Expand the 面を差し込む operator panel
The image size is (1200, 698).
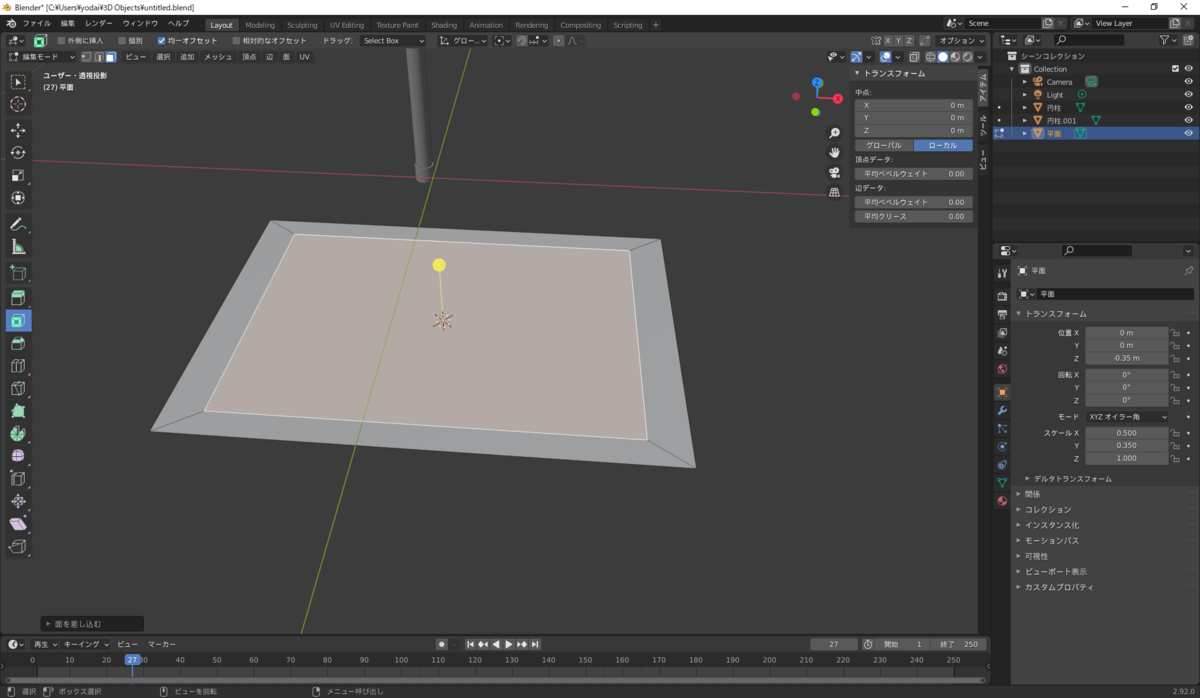(x=91, y=624)
